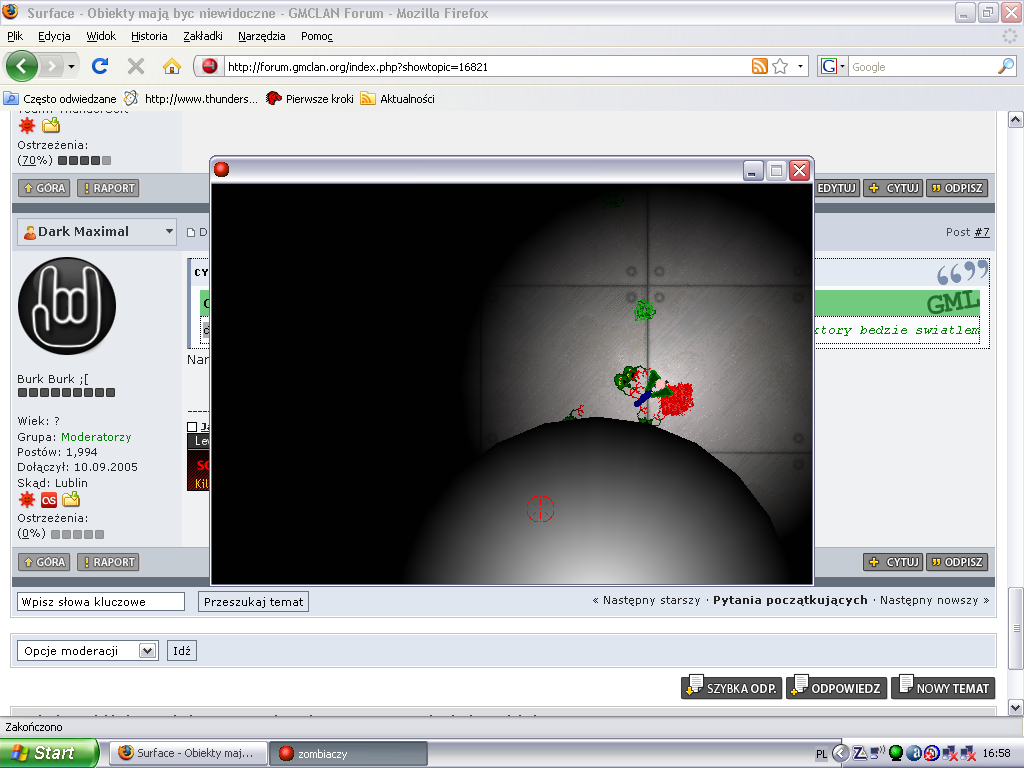This screenshot has width=1024, height=768.
Task: Click Dark Maximal's rock-hand avatar image
Action: [x=67, y=306]
